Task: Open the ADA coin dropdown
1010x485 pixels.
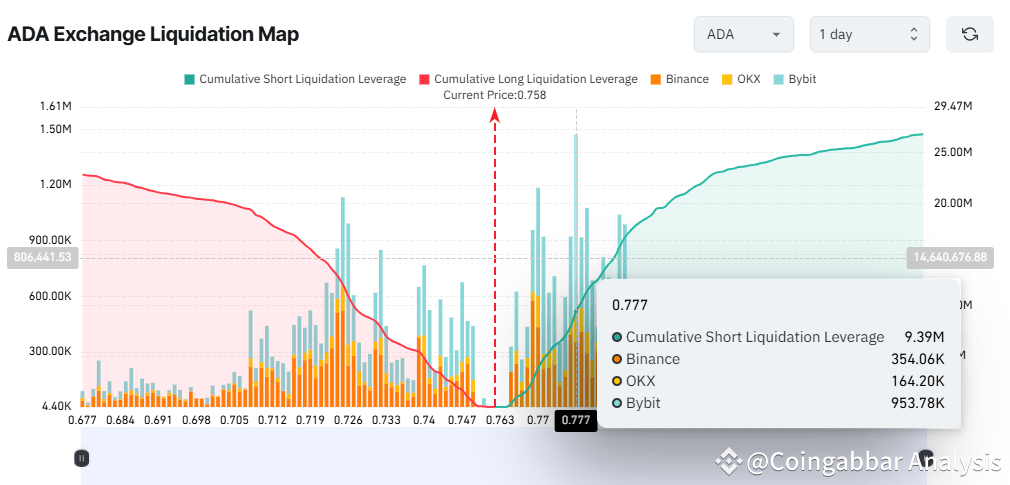Action: click(744, 34)
